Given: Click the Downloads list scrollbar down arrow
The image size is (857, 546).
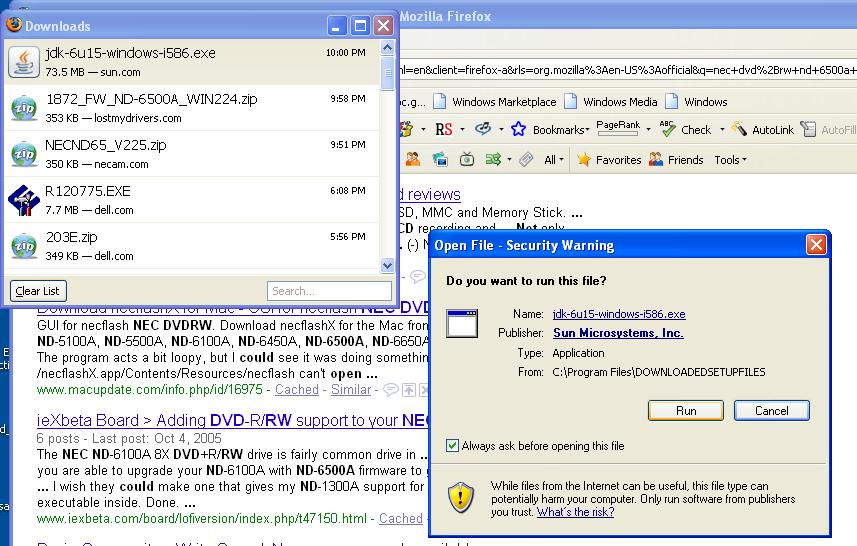Looking at the screenshot, I should coord(387,266).
